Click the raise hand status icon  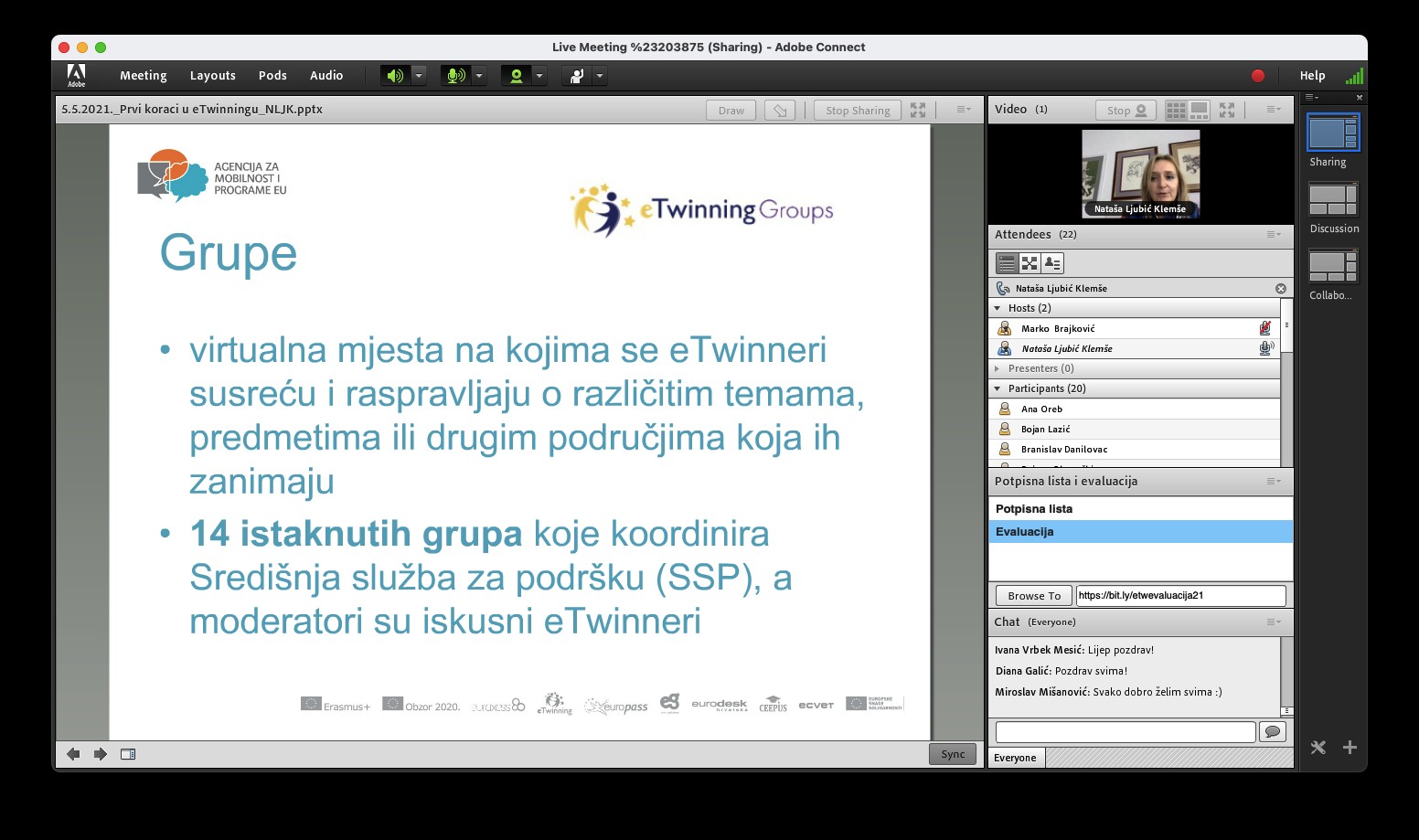[x=577, y=76]
